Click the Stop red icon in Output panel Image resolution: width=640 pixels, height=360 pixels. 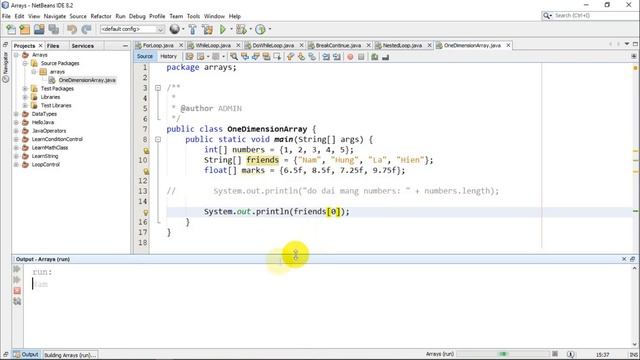pos(17,291)
